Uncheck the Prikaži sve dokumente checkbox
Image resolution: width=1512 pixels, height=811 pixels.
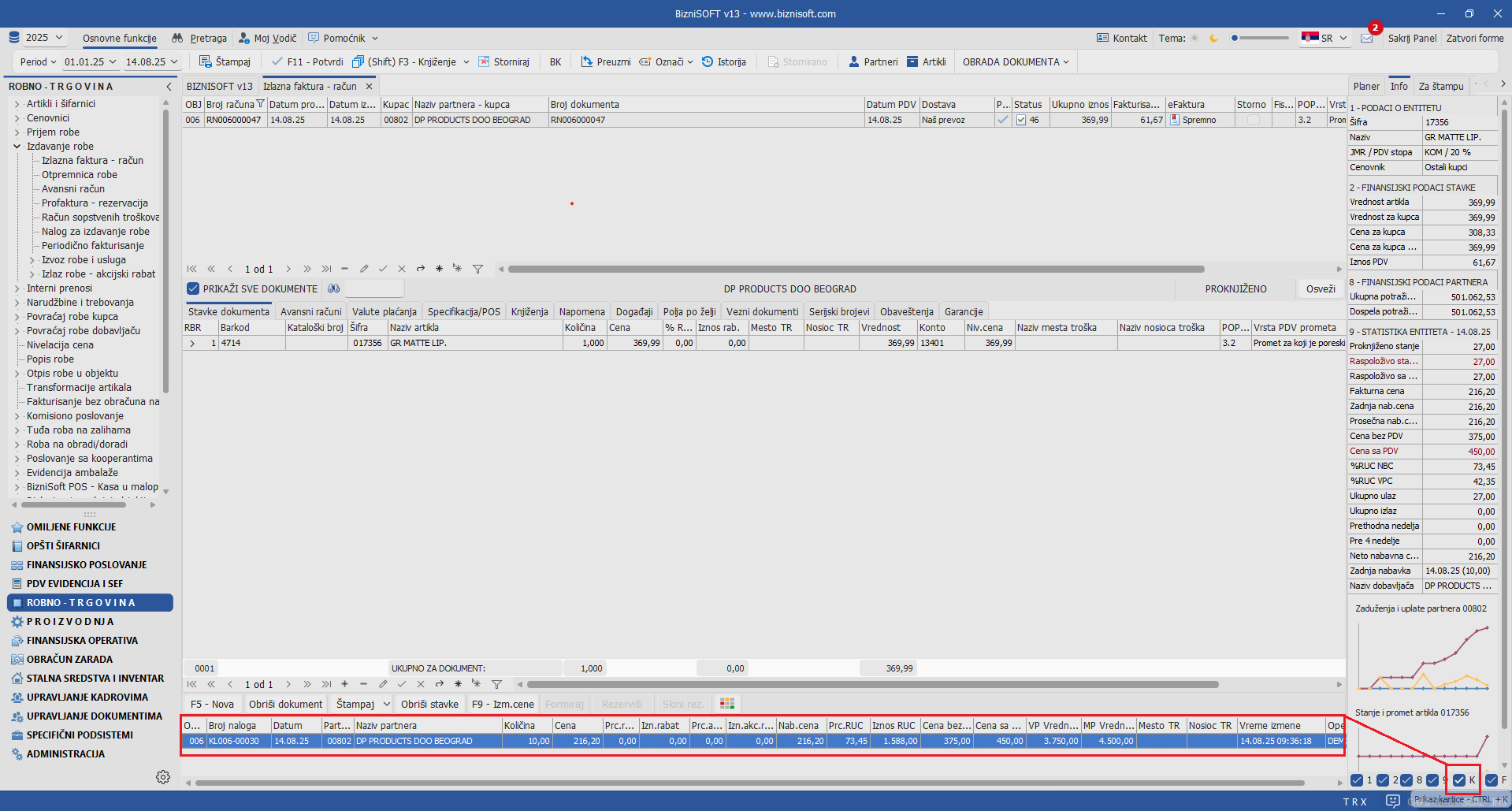[193, 288]
